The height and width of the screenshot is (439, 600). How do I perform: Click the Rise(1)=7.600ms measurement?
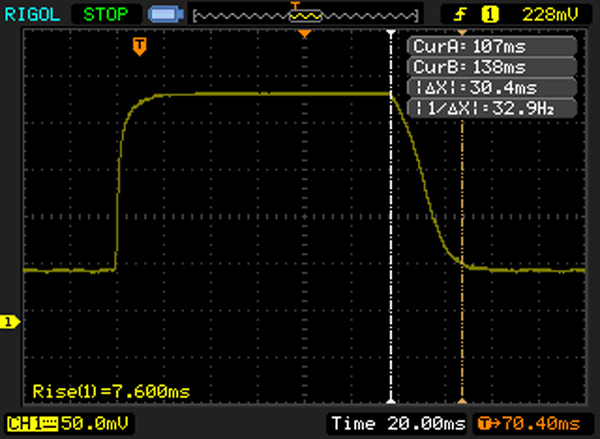tap(111, 392)
